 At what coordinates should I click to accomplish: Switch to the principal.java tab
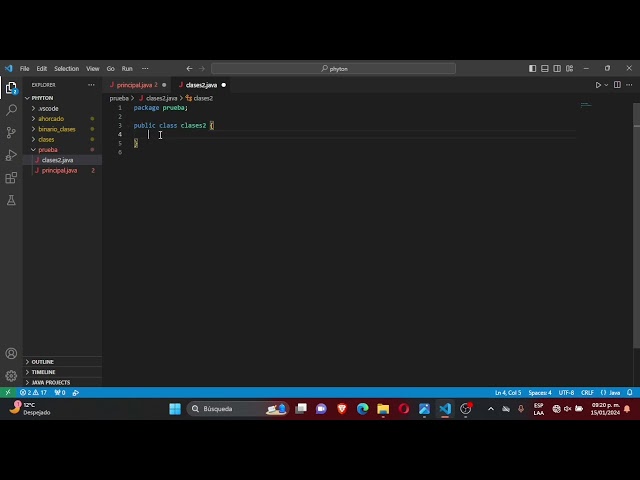137,85
